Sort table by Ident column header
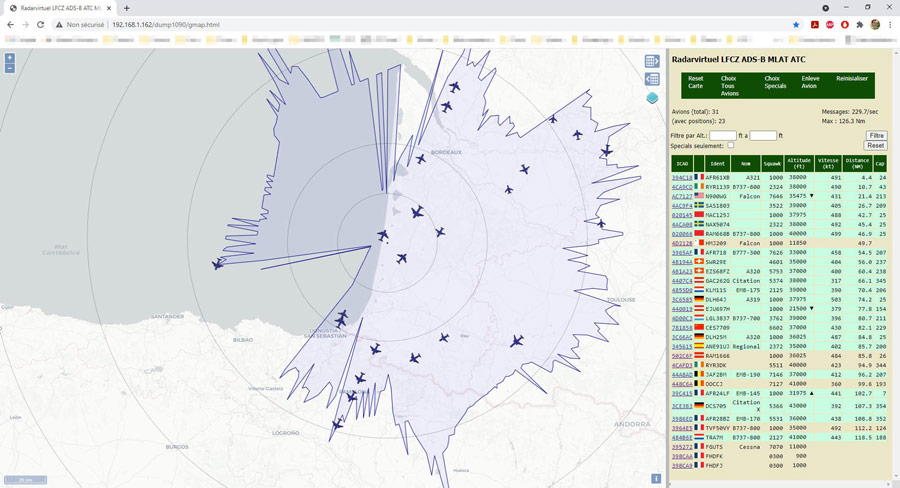Viewport: 900px width, 488px height. click(717, 164)
